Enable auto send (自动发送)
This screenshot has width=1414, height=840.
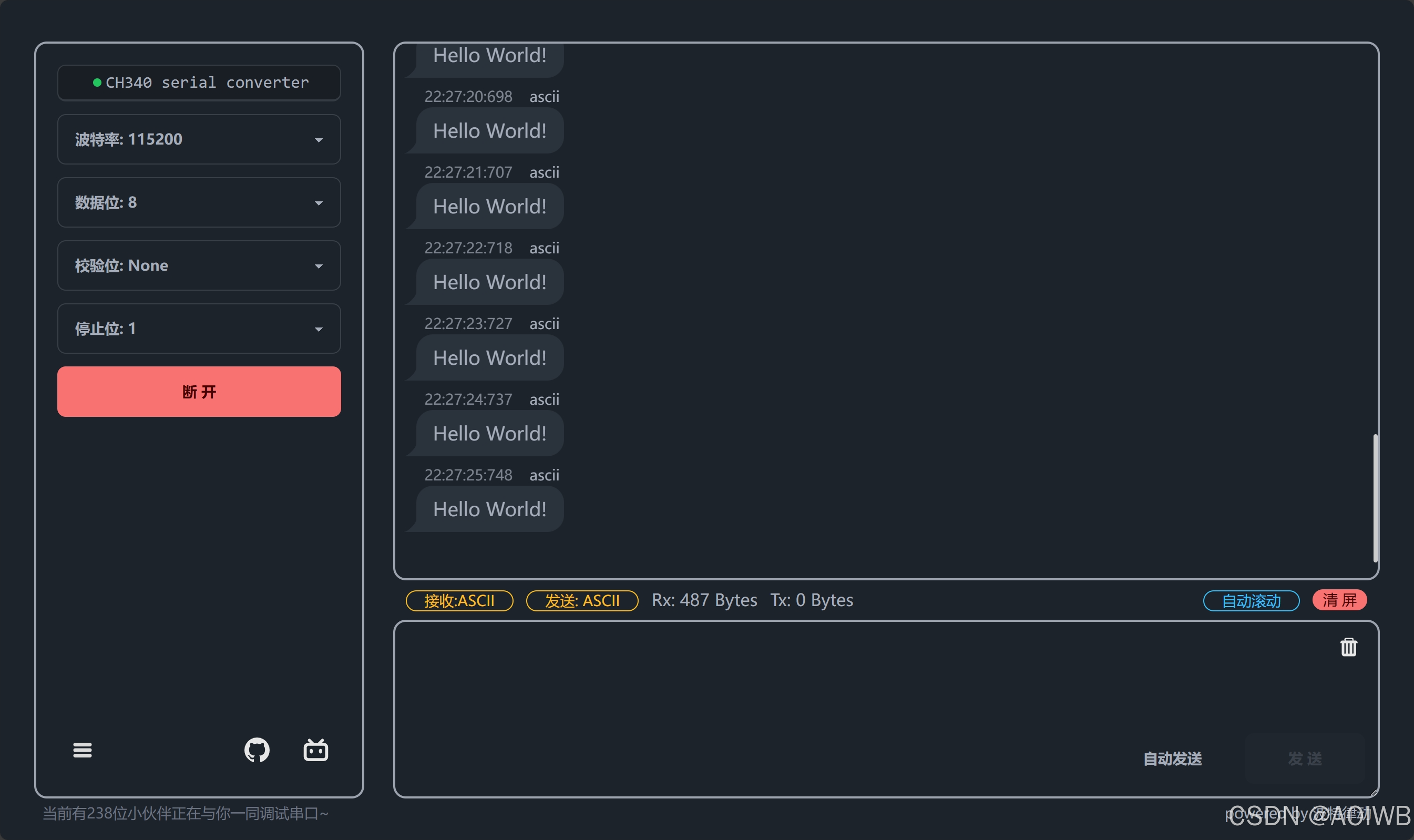(x=1172, y=759)
